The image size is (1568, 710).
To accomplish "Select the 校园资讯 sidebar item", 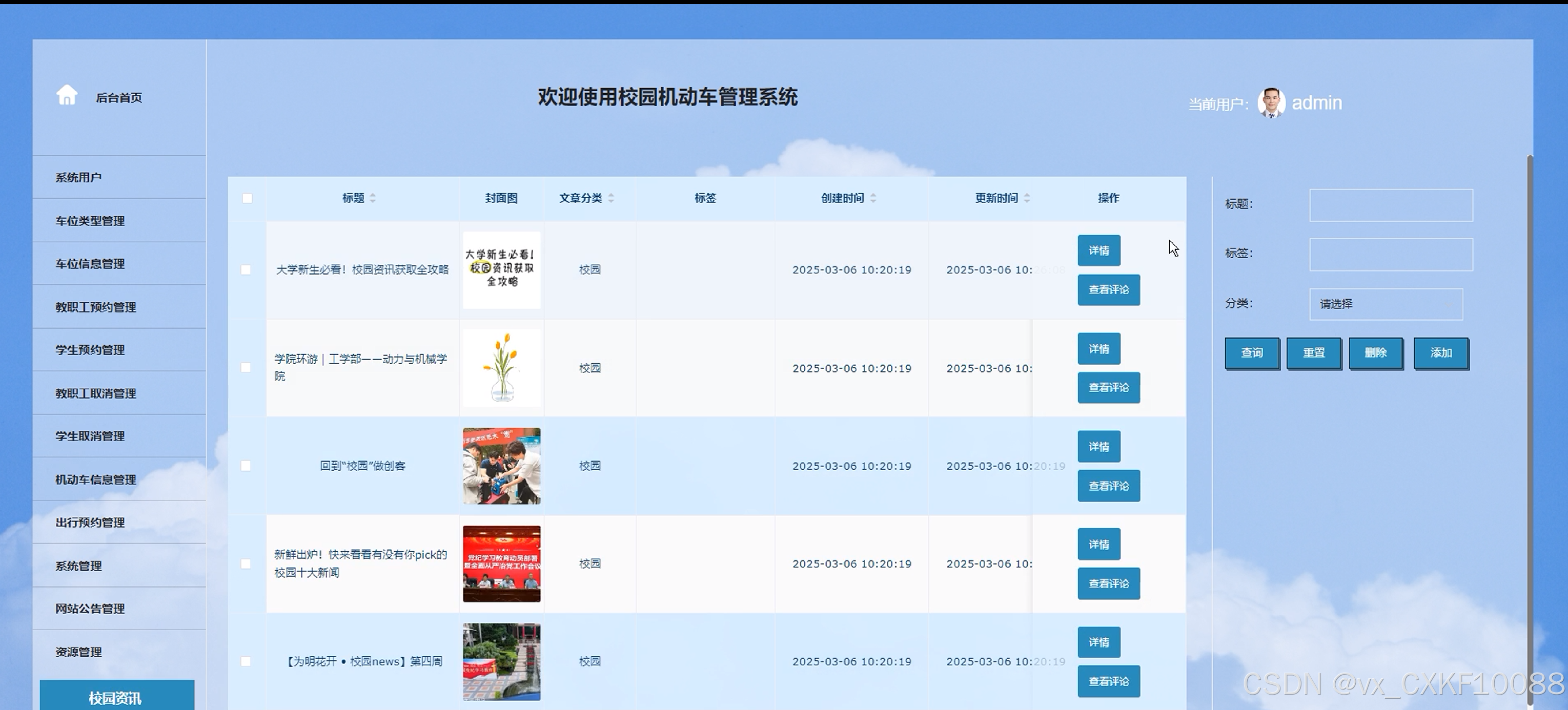I will 117,697.
